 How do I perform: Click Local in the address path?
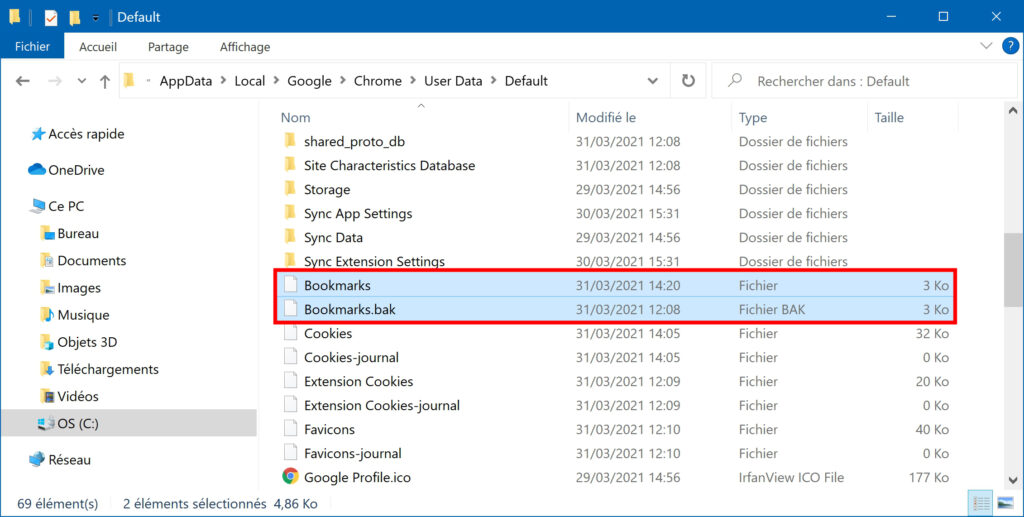tap(249, 81)
